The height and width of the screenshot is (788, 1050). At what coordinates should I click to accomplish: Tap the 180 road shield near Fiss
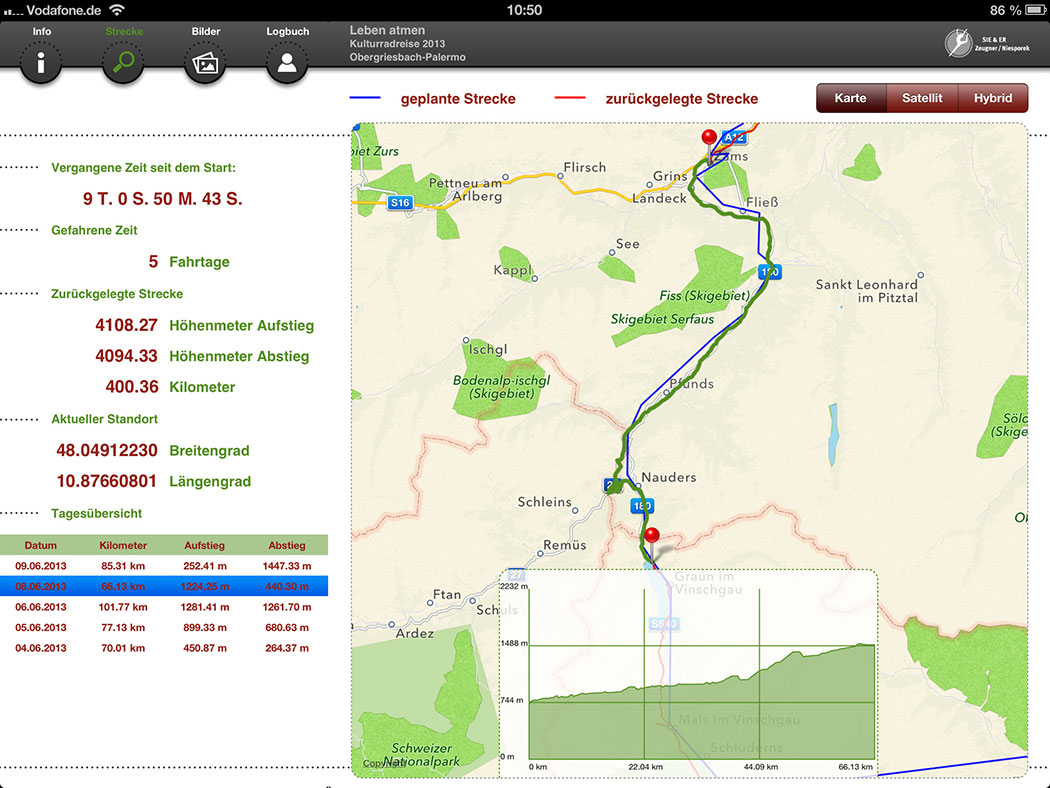[769, 272]
